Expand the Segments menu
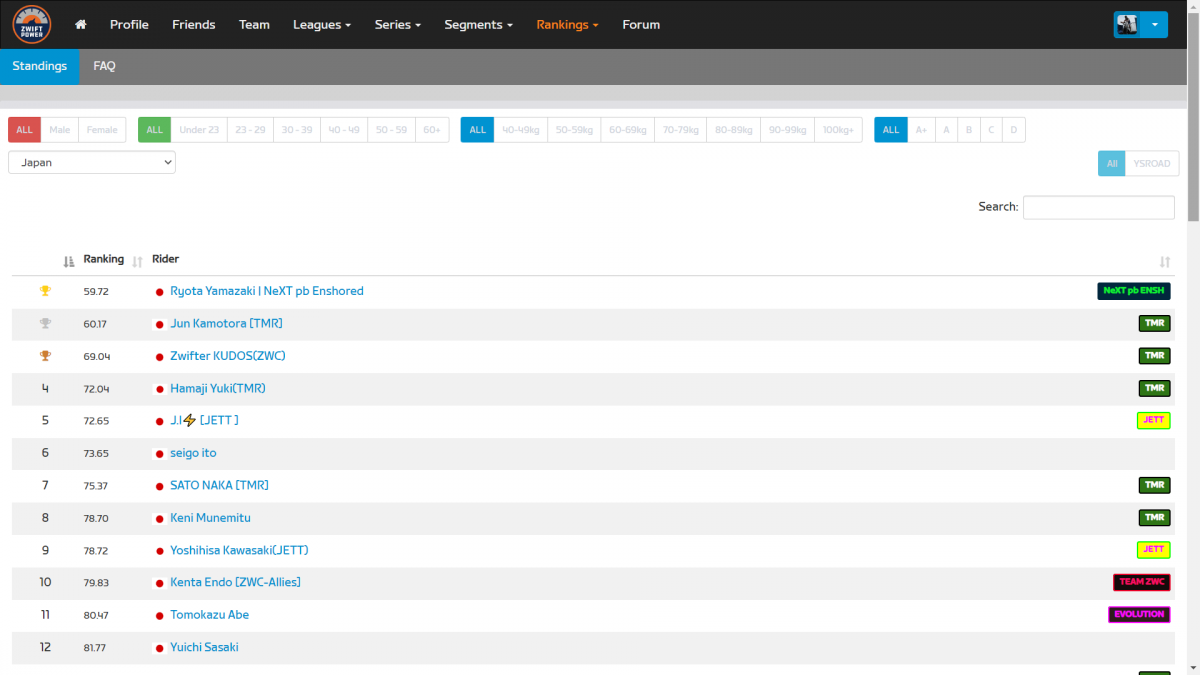 tap(479, 25)
